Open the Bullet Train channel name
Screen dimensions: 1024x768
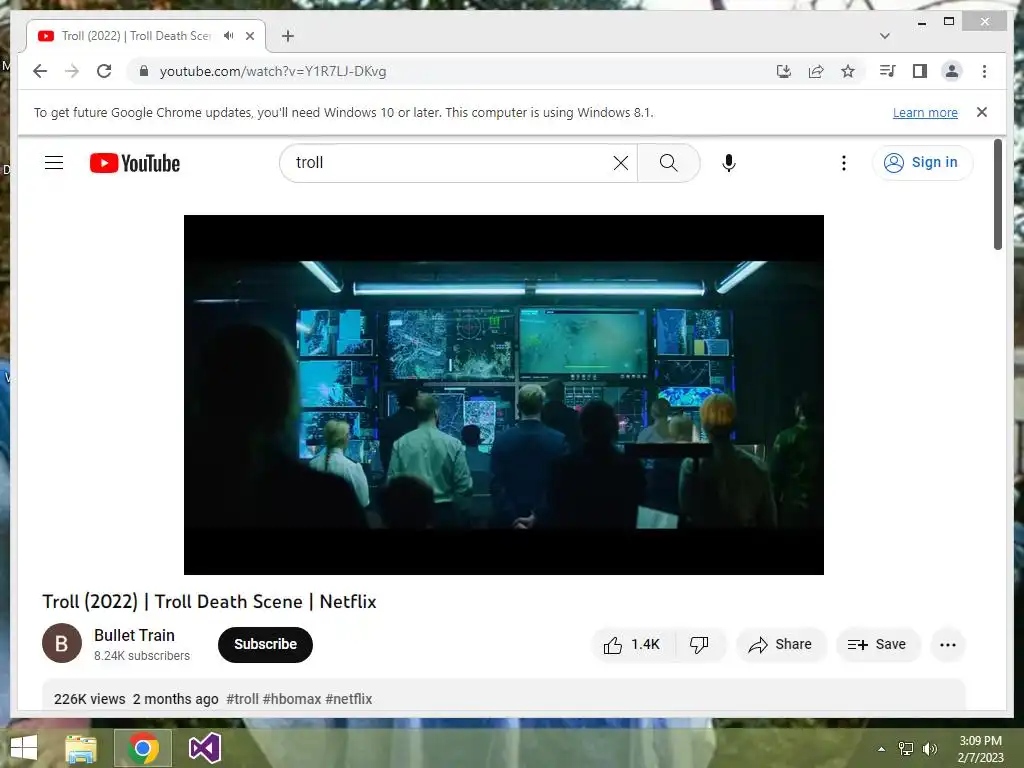pyautogui.click(x=135, y=635)
